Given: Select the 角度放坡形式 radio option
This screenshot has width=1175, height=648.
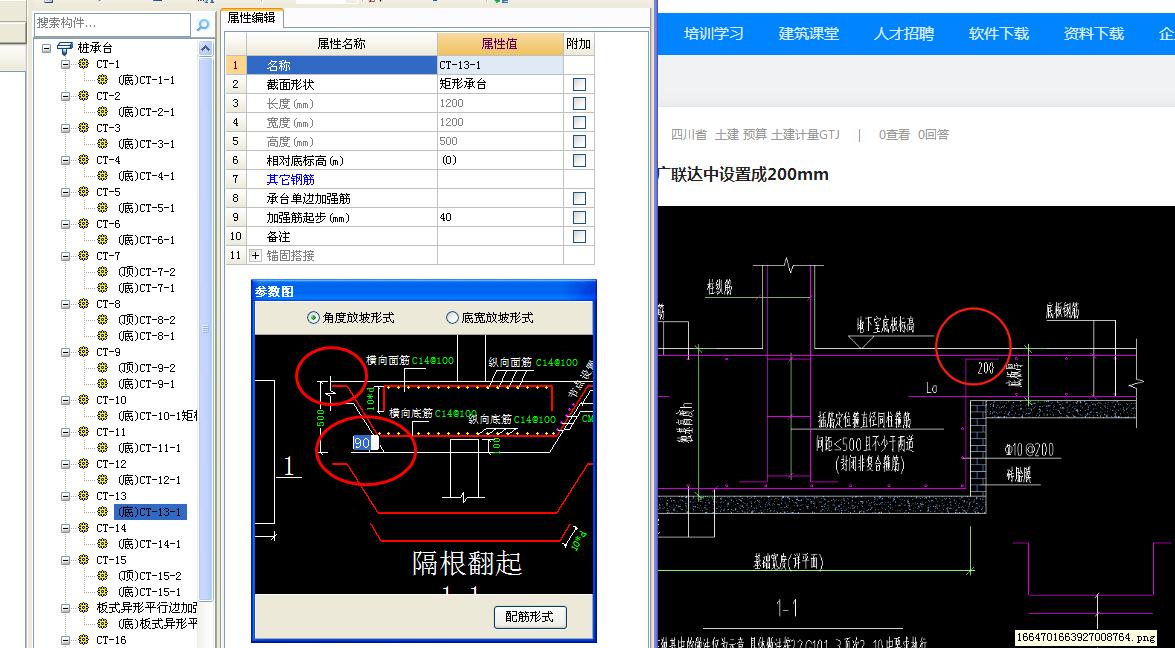Looking at the screenshot, I should point(313,318).
